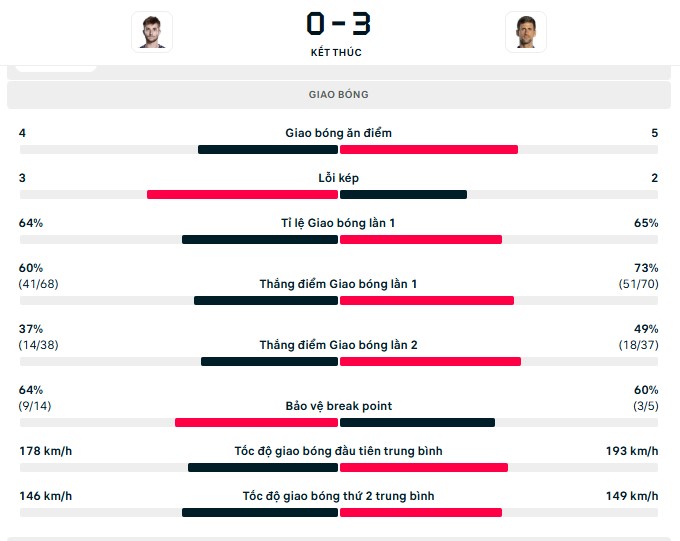Collapse the GIAO BÓNG section header
Image resolution: width=680 pixels, height=541 pixels.
[339, 95]
